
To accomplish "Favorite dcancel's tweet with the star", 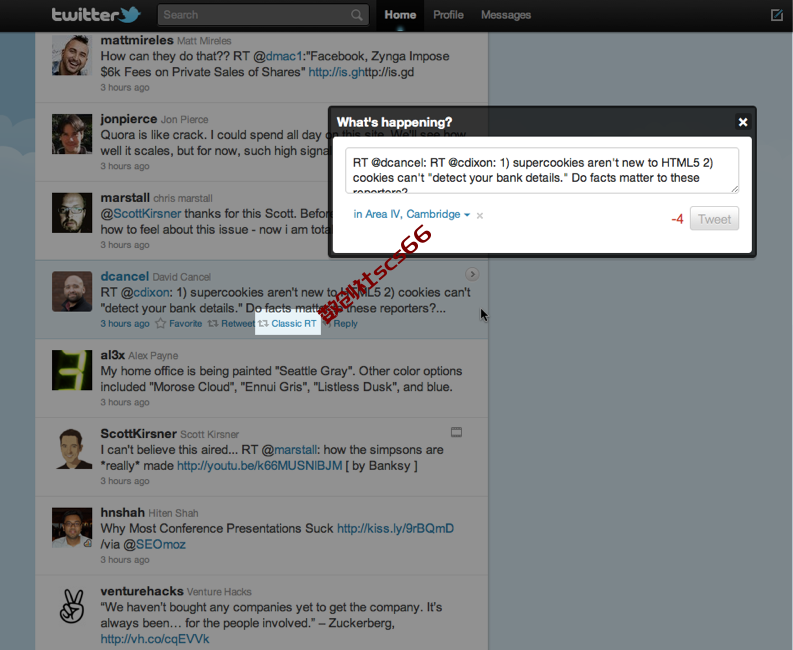I will (x=179, y=324).
